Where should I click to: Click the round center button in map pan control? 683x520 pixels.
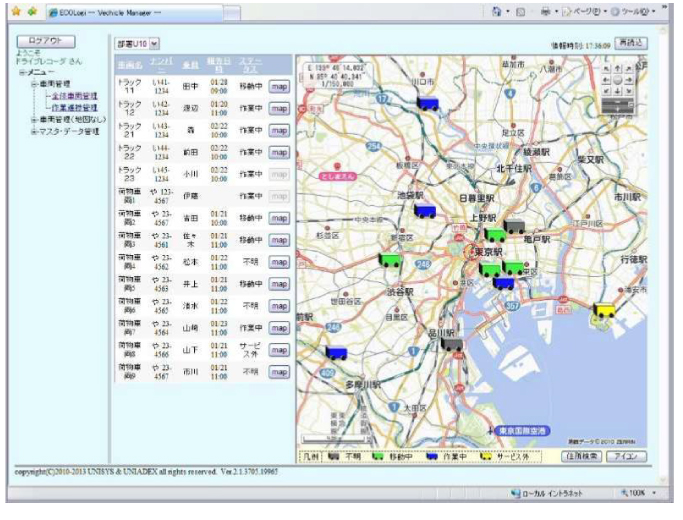tap(618, 80)
